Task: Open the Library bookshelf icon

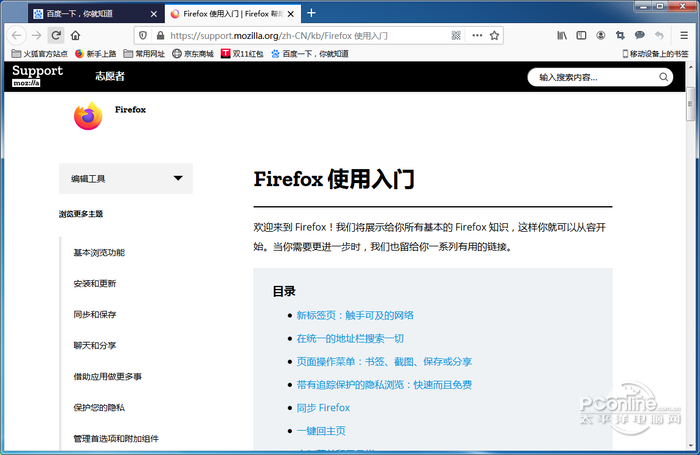Action: click(562, 35)
